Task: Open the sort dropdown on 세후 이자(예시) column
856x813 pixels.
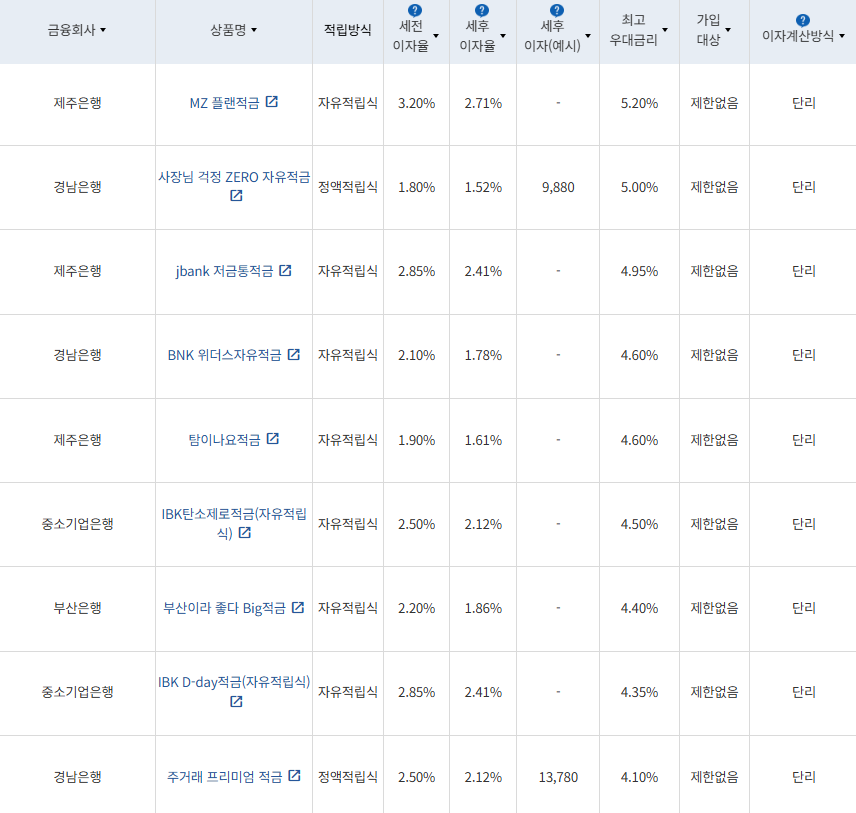Action: 588,36
